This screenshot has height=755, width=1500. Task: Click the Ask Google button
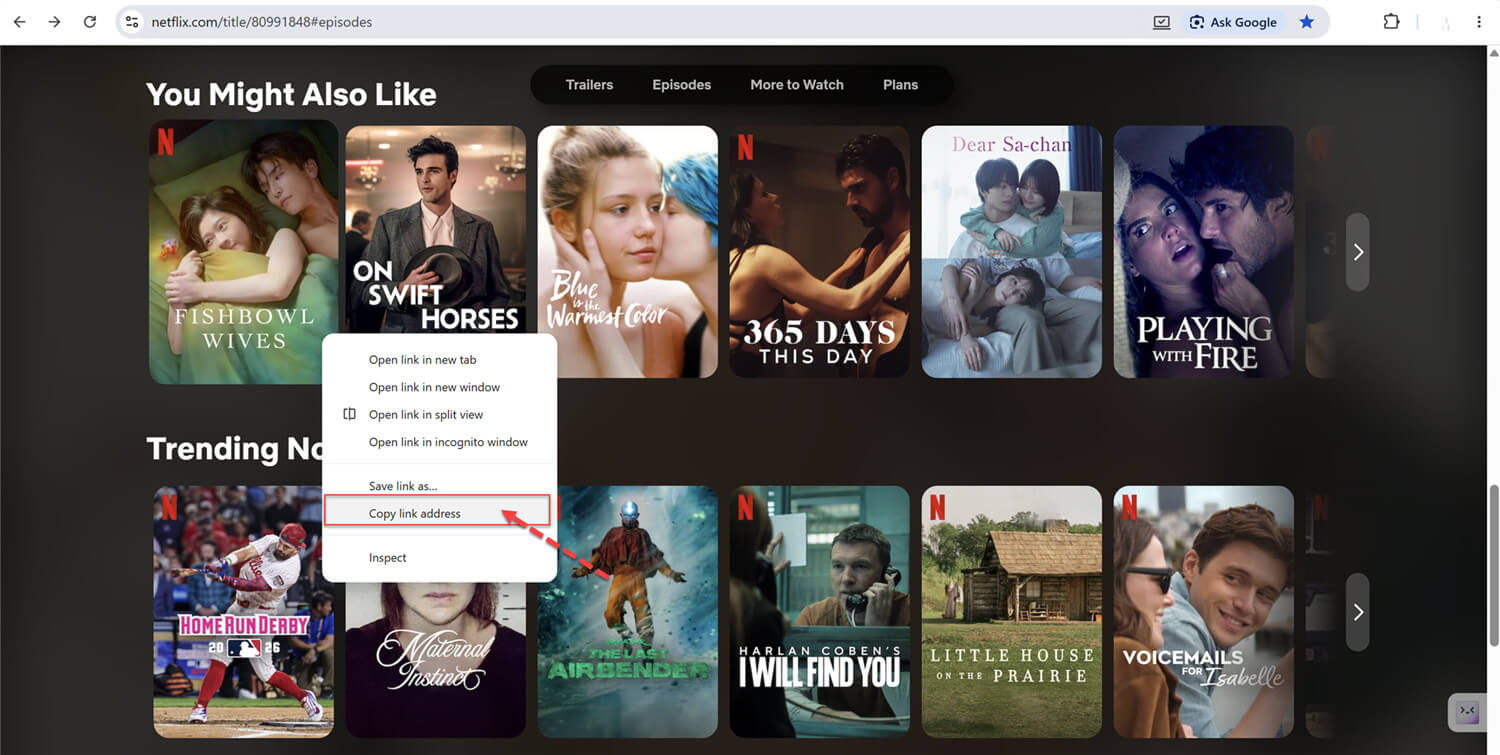click(1233, 22)
